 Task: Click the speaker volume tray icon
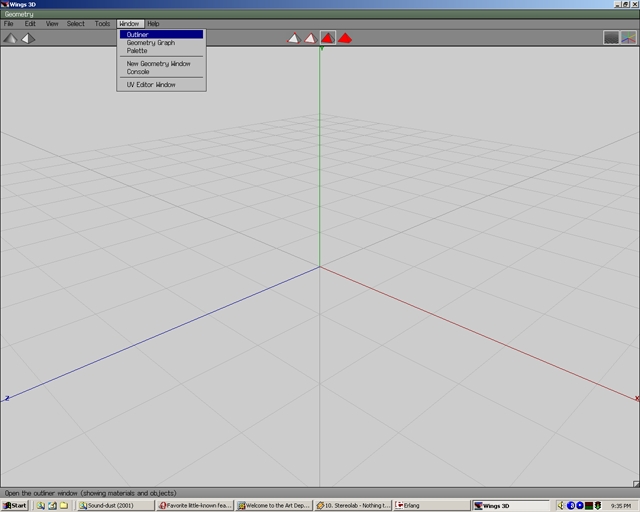click(561, 505)
